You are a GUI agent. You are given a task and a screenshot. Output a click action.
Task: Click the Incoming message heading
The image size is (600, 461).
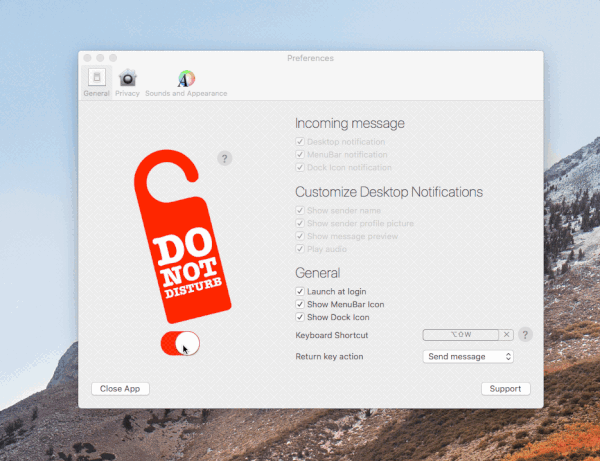[x=350, y=123]
